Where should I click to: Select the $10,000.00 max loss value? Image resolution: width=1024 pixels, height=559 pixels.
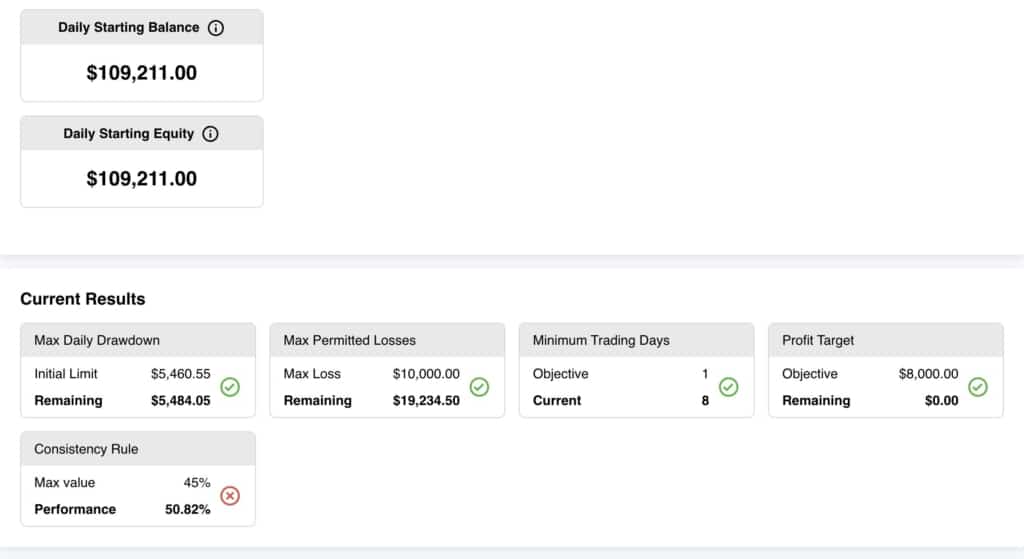click(426, 374)
